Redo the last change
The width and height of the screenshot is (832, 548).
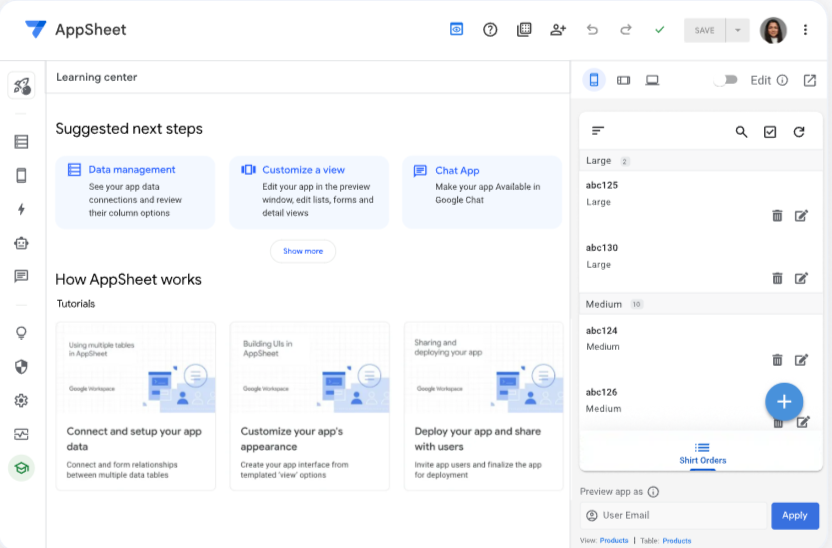(626, 30)
